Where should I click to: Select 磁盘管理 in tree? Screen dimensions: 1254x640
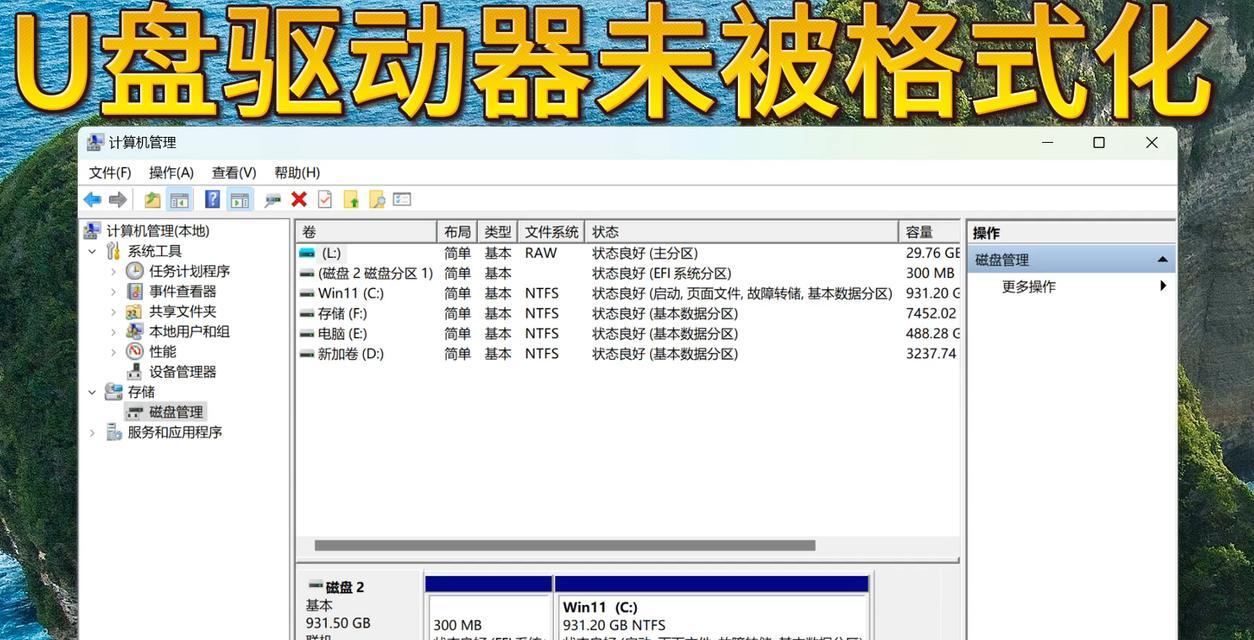(x=176, y=412)
